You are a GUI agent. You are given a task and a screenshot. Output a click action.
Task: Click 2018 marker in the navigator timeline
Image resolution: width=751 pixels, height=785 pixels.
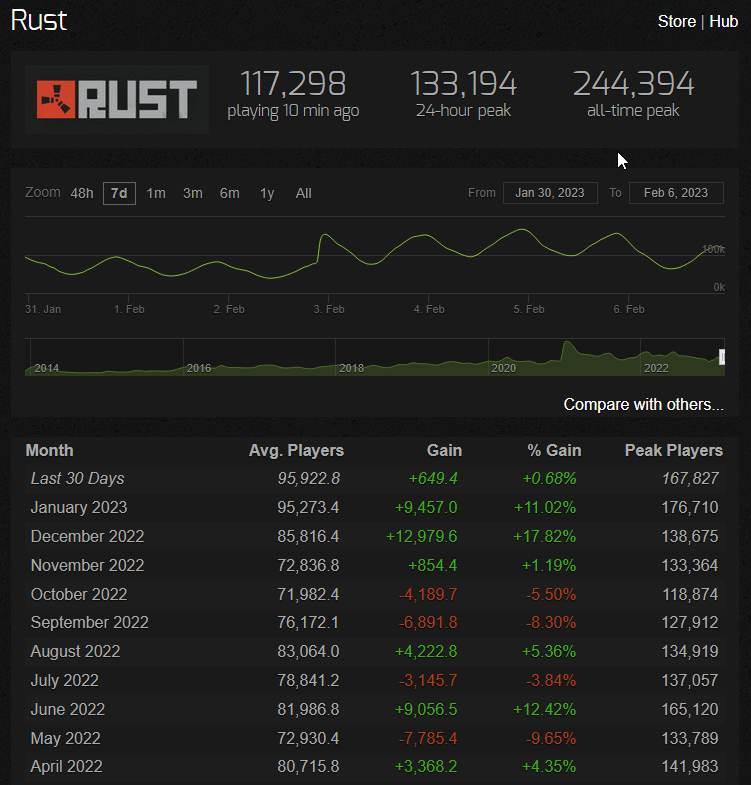click(351, 368)
